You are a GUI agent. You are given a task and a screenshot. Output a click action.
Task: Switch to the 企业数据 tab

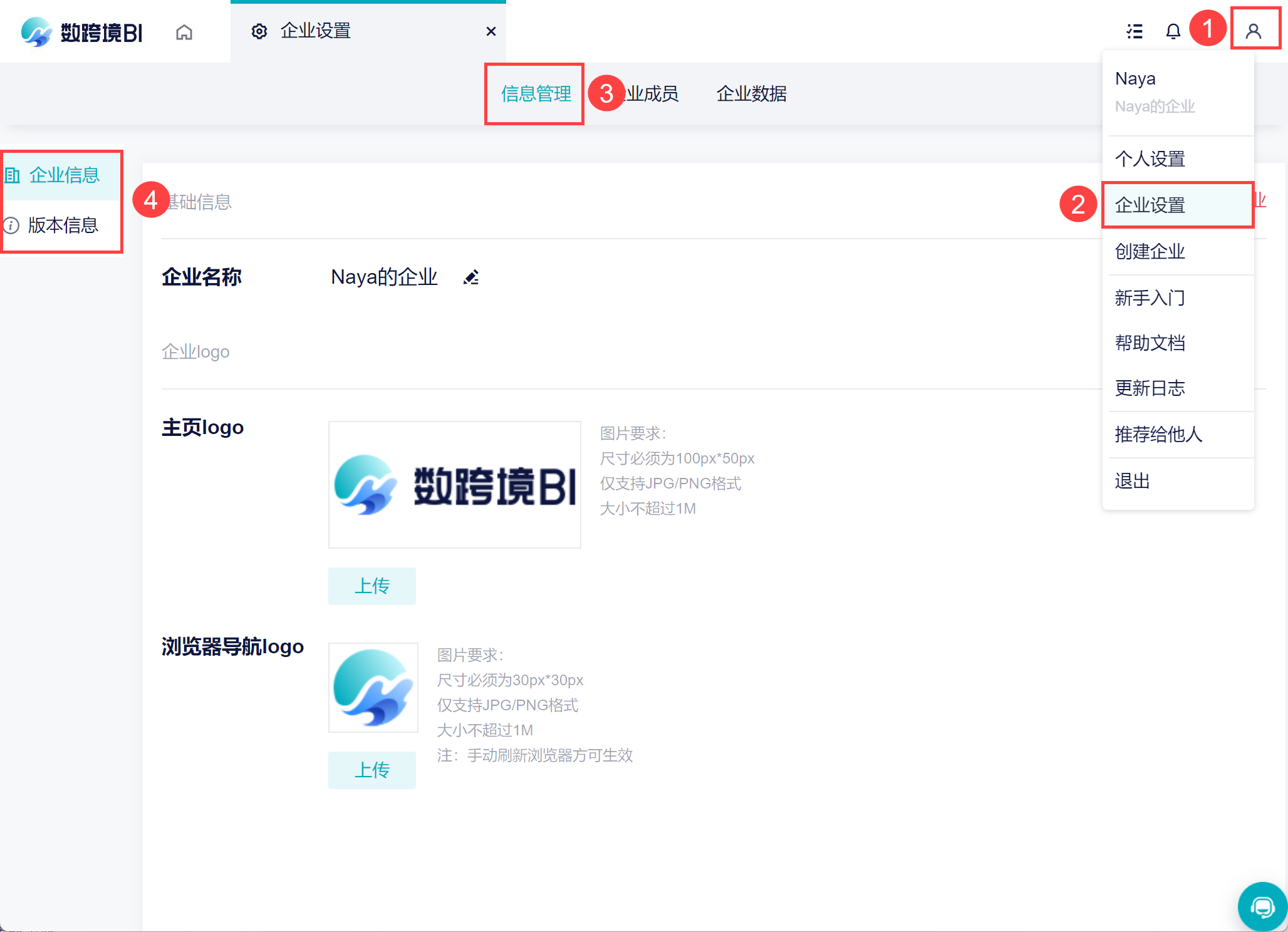(x=751, y=94)
